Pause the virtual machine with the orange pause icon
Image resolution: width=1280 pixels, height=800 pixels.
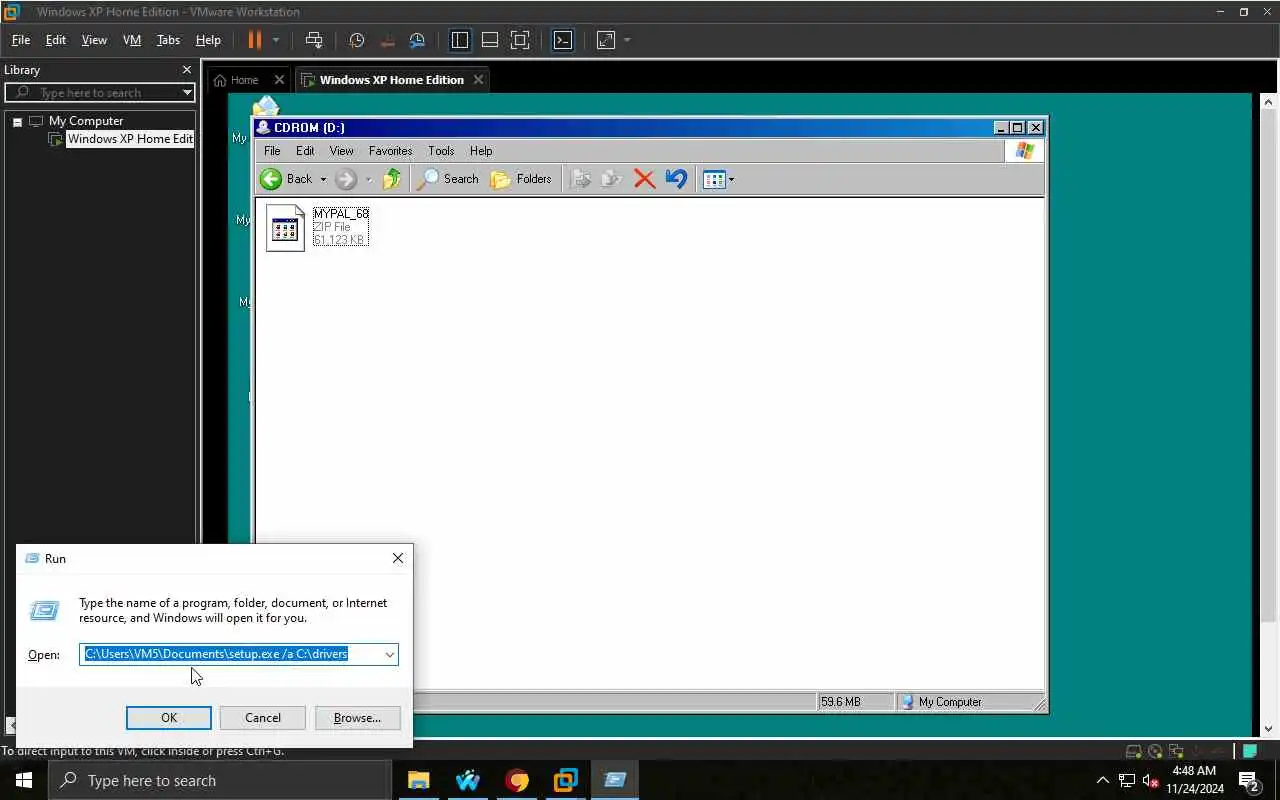click(x=254, y=40)
